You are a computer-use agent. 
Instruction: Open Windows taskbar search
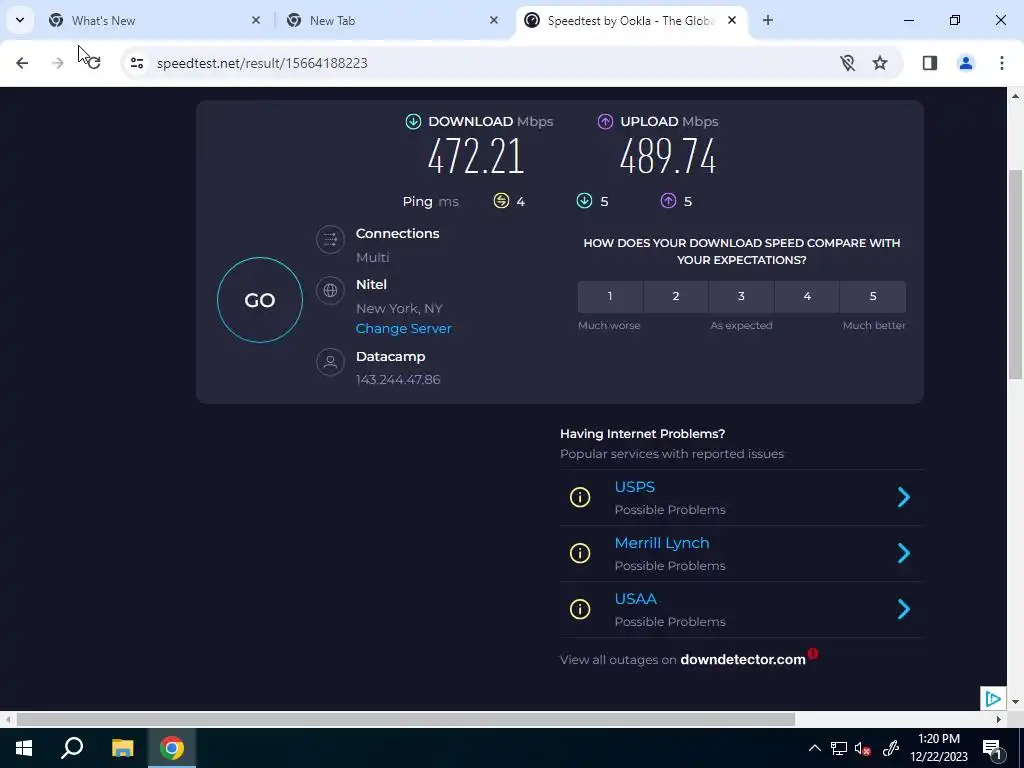click(72, 748)
